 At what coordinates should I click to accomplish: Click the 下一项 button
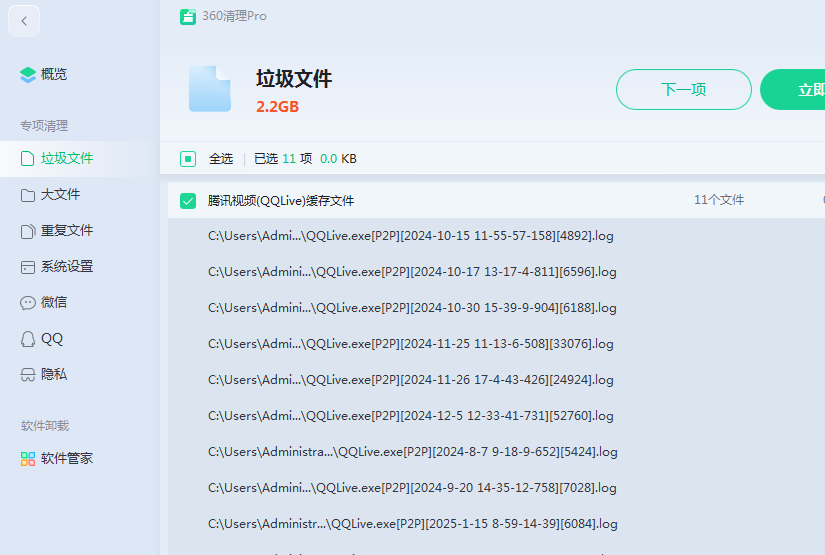[x=683, y=89]
